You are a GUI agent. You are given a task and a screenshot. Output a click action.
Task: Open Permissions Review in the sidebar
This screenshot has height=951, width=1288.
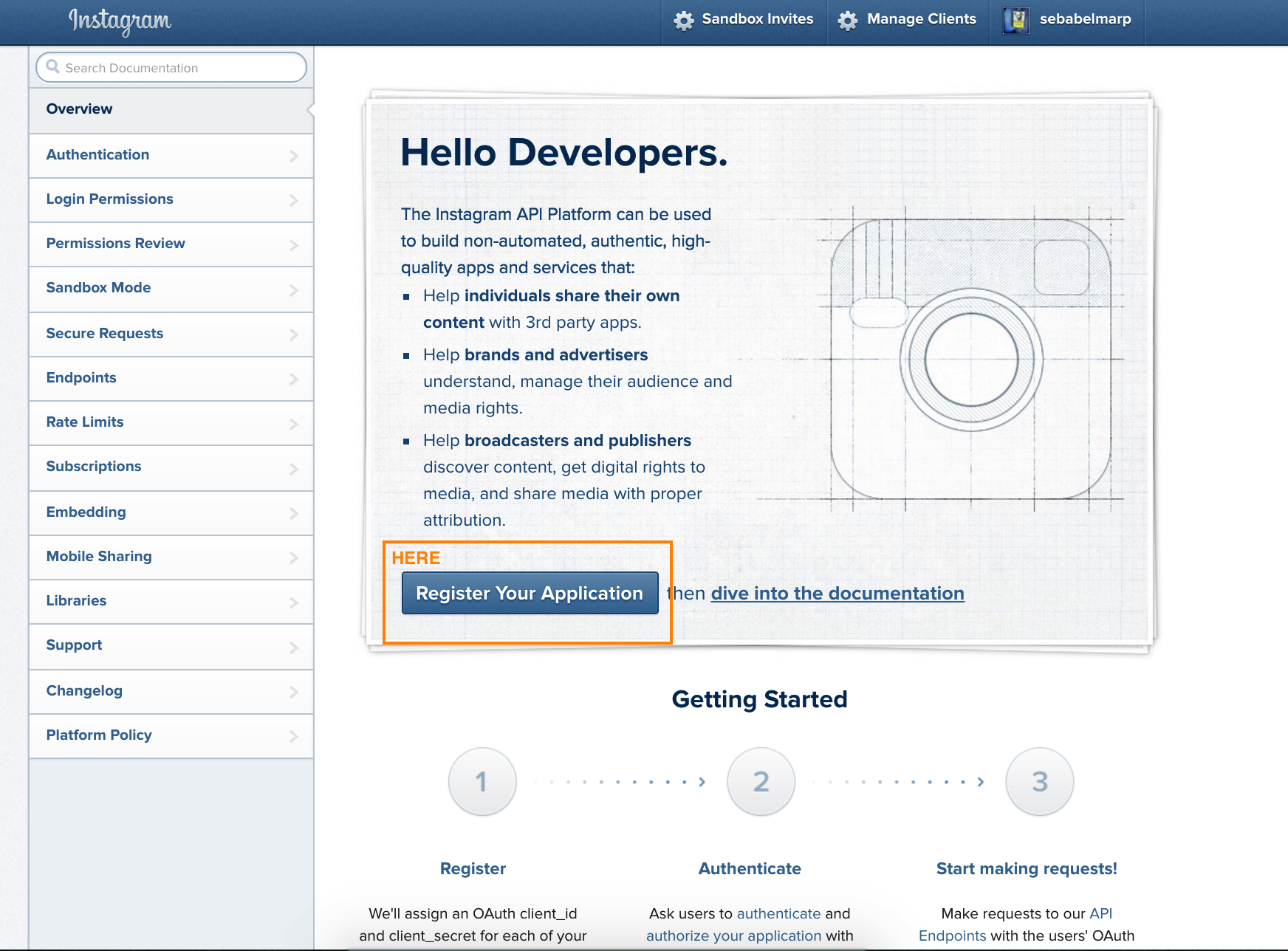click(171, 244)
